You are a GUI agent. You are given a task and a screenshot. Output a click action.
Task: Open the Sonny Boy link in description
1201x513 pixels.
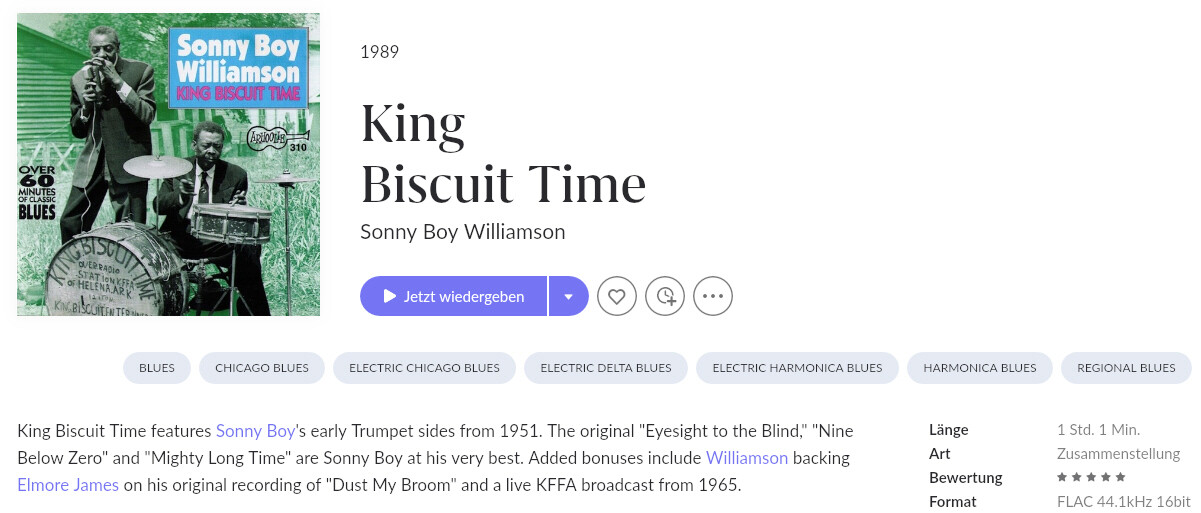256,432
